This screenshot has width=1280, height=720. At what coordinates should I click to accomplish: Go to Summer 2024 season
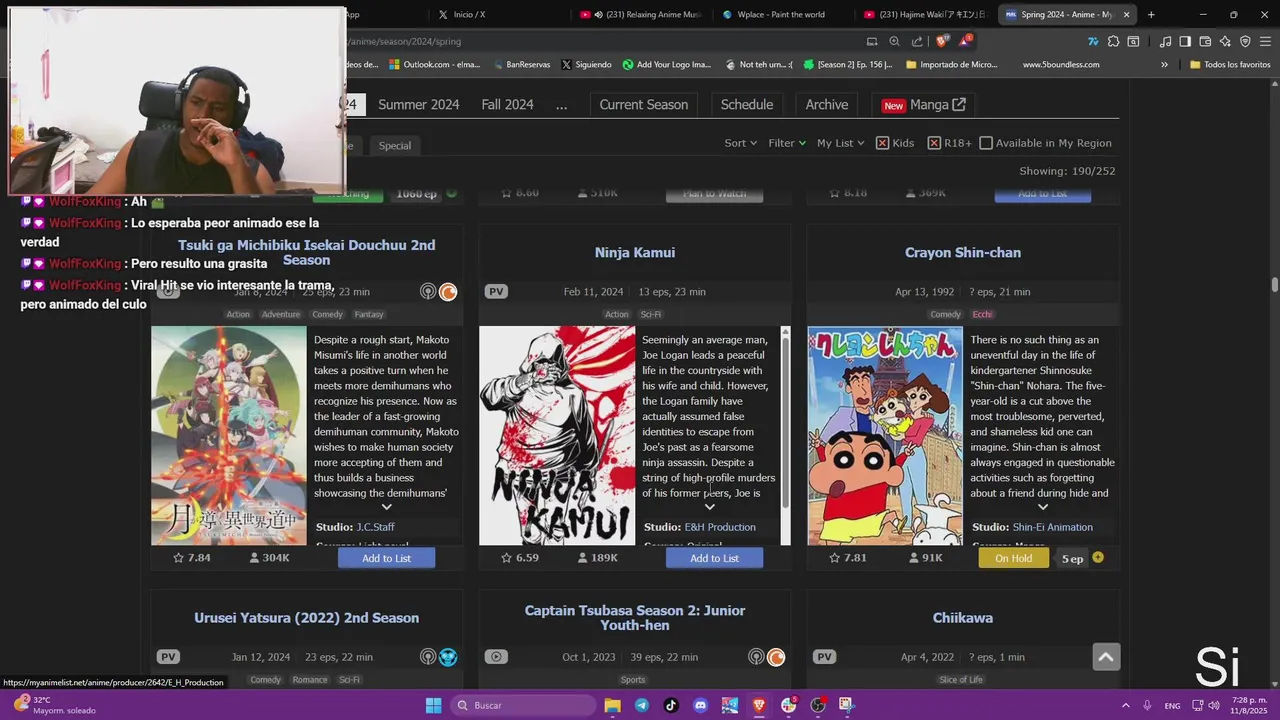coord(419,105)
